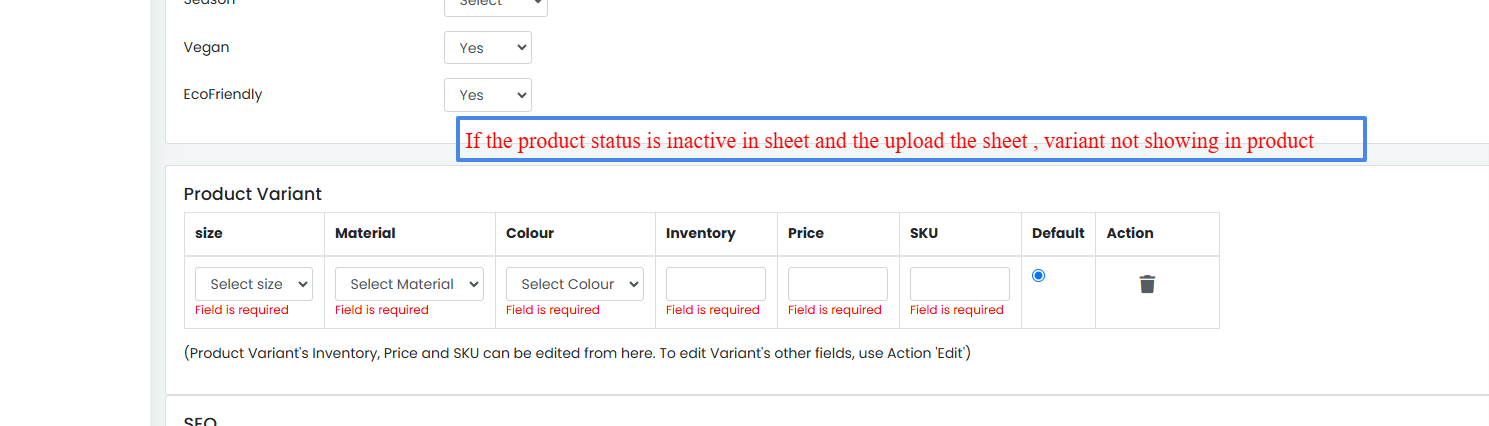Click the red inactive product status note

(890, 141)
